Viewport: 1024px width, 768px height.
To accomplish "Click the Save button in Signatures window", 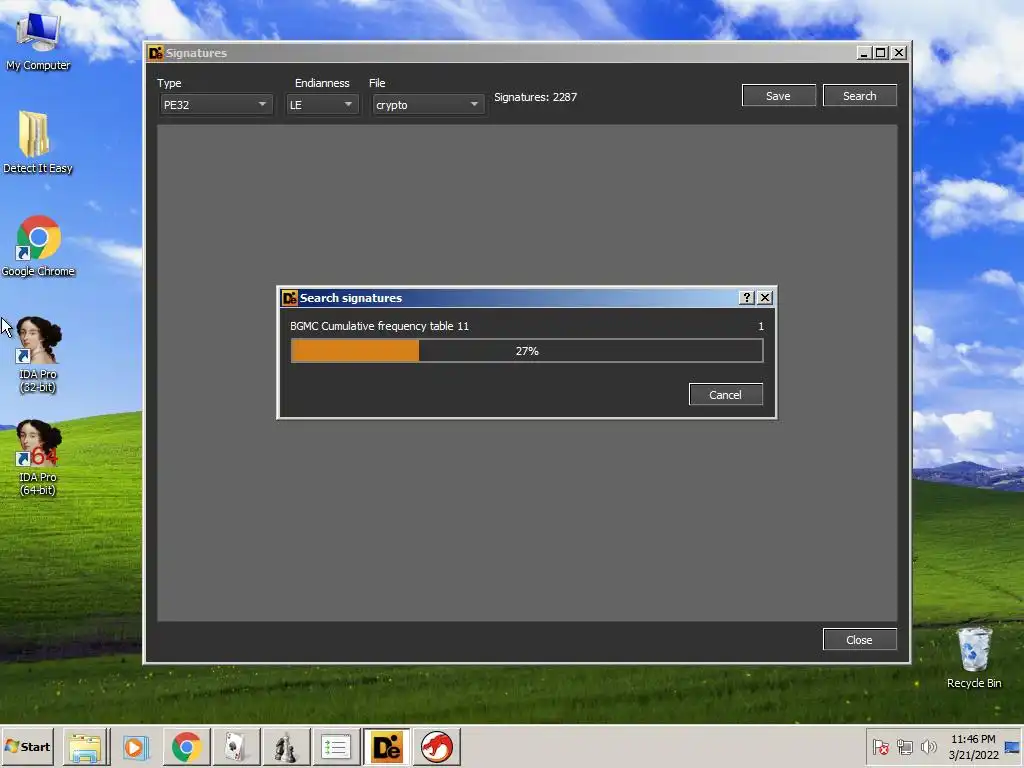I will tap(778, 96).
